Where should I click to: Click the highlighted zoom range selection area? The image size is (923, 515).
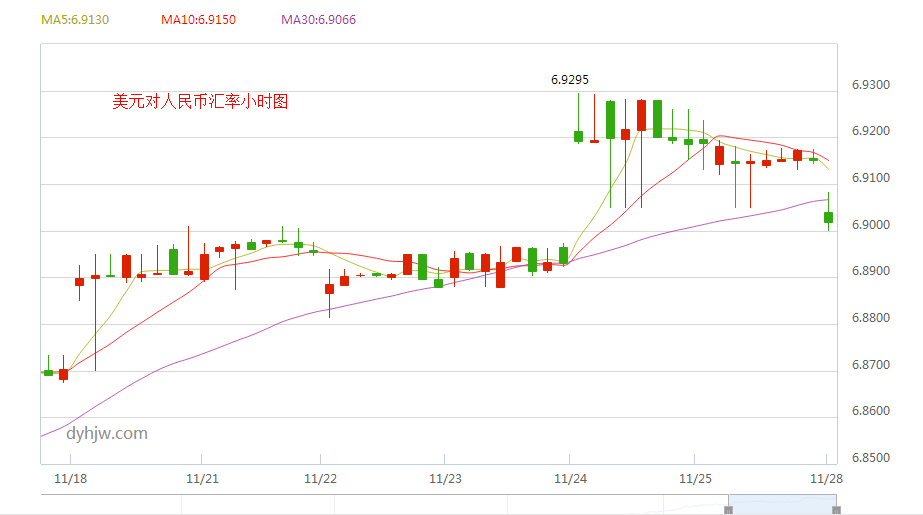(783, 504)
